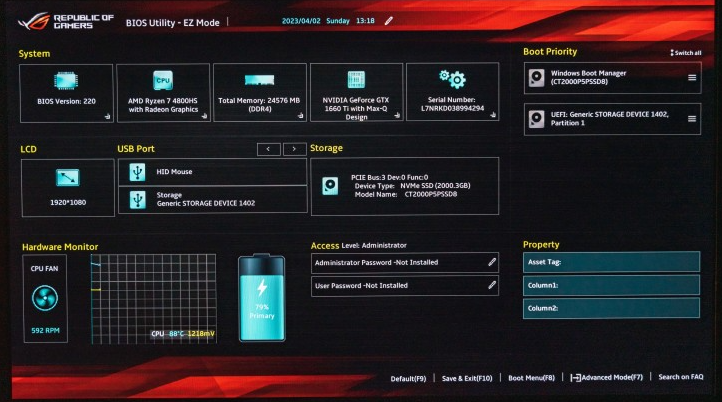Select the Asset Tag field
The image size is (722, 402).
pyautogui.click(x=611, y=262)
